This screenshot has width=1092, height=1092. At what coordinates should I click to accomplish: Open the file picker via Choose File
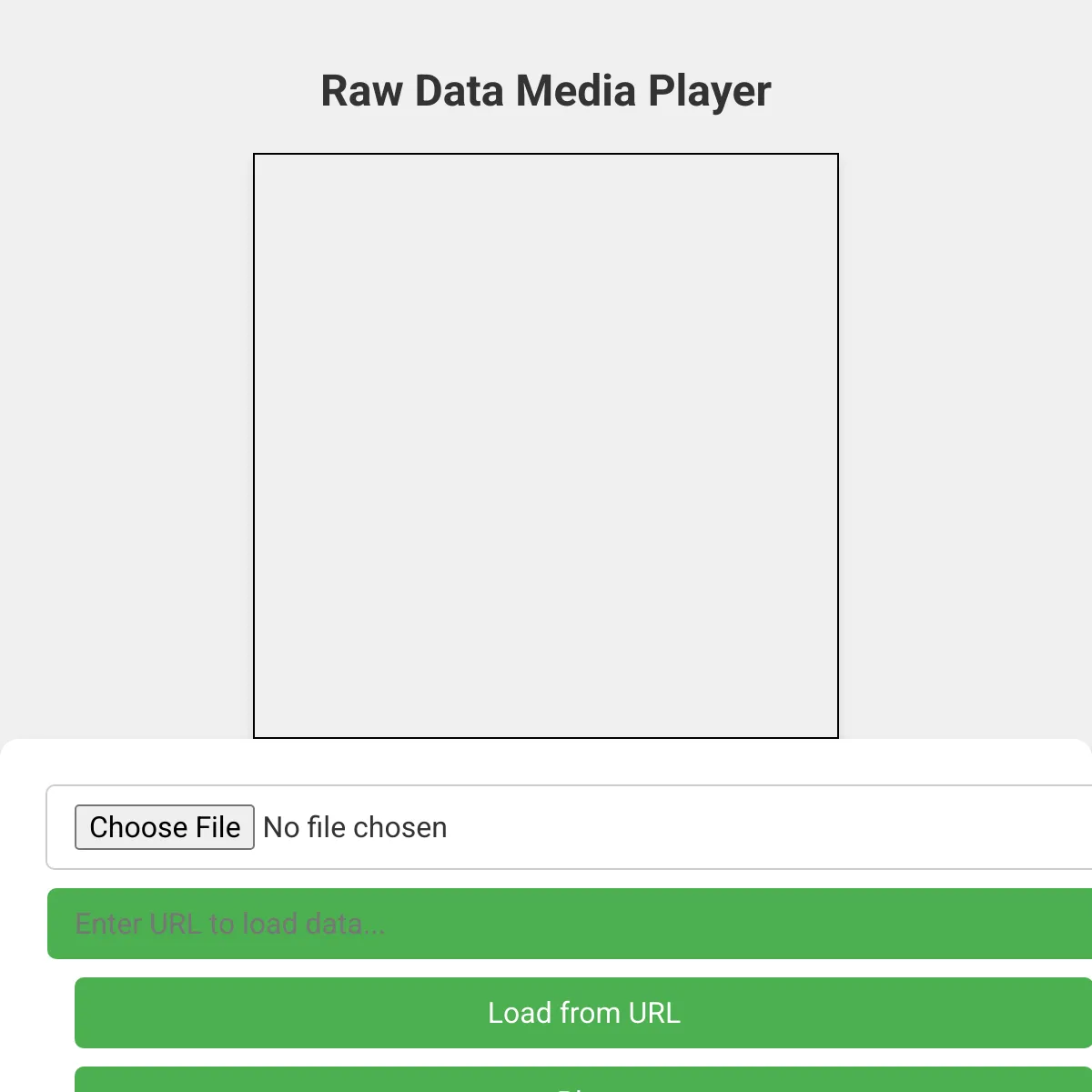tap(164, 827)
